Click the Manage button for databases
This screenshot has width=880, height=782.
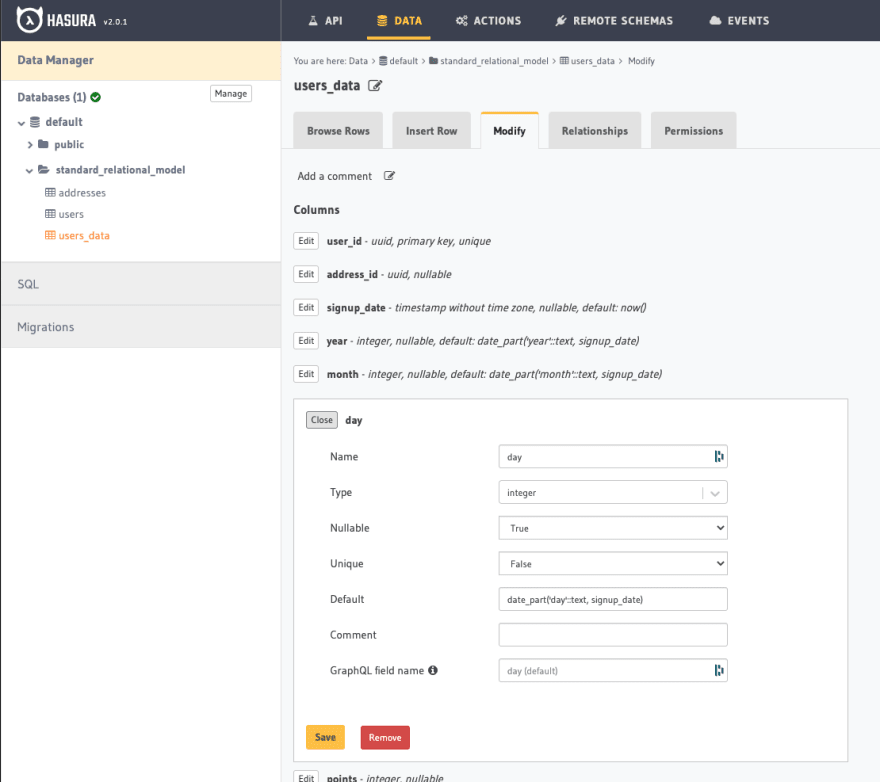230,93
